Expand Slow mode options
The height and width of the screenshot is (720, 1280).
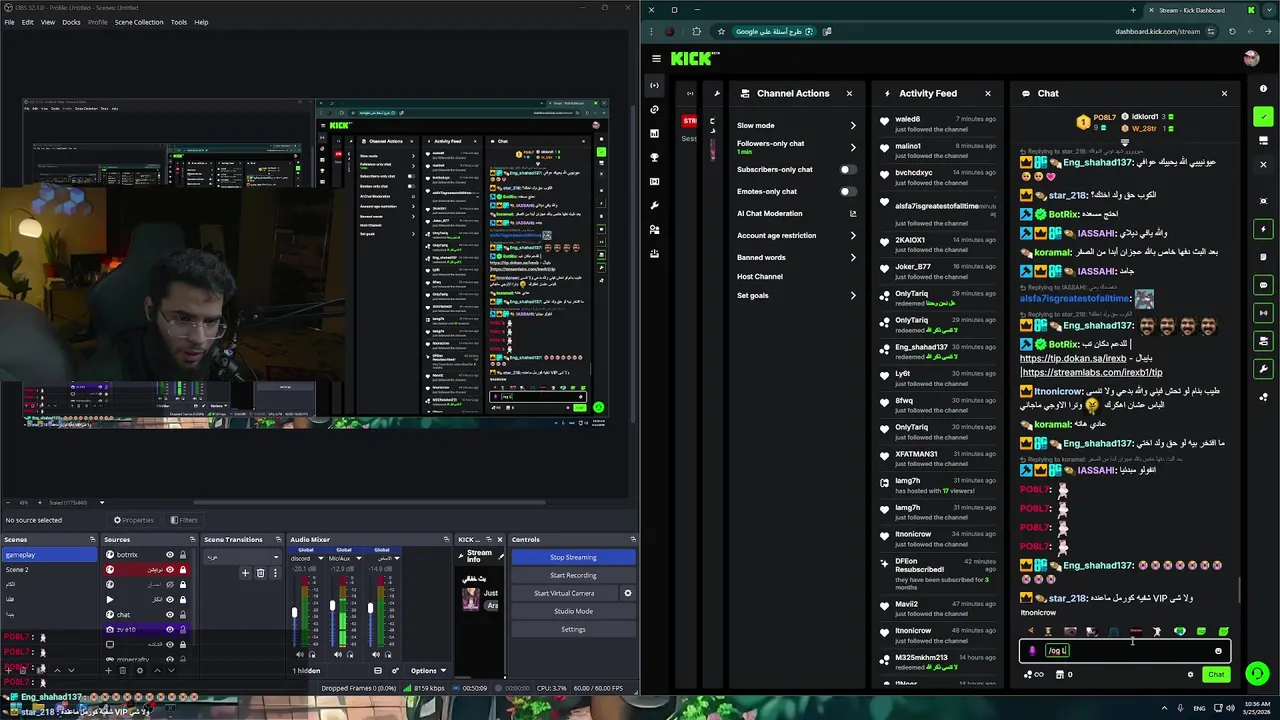click(x=853, y=126)
